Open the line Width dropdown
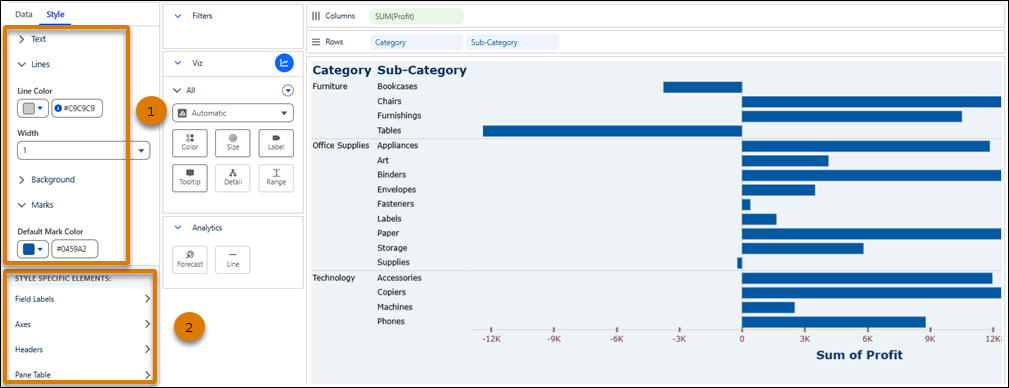Viewport: 1009px width, 388px height. (84, 151)
